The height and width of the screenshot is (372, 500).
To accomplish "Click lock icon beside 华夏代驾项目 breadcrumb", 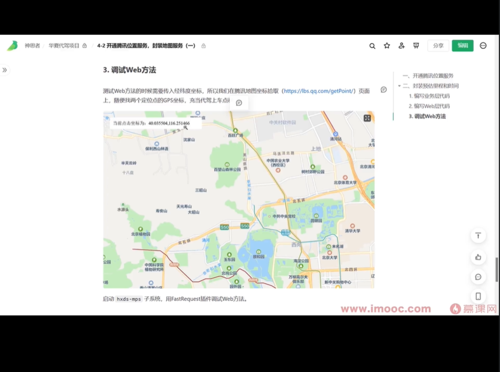I will pos(85,46).
